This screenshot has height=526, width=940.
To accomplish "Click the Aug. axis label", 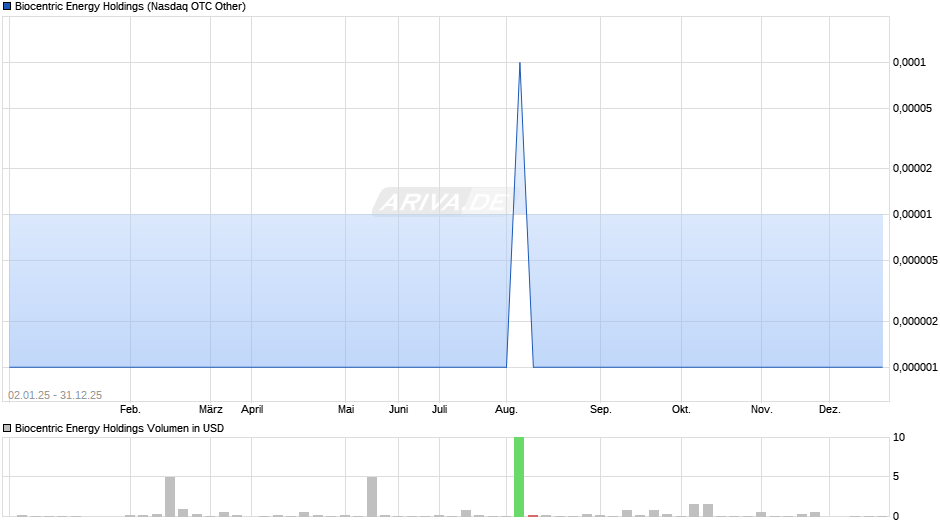I will click(x=506, y=409).
